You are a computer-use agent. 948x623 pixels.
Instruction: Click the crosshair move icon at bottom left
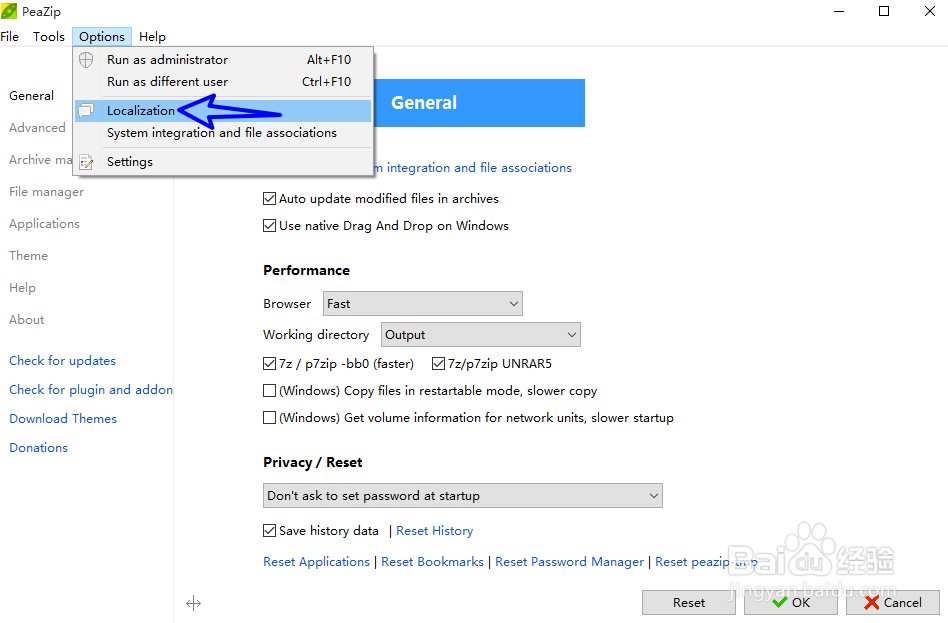(193, 603)
